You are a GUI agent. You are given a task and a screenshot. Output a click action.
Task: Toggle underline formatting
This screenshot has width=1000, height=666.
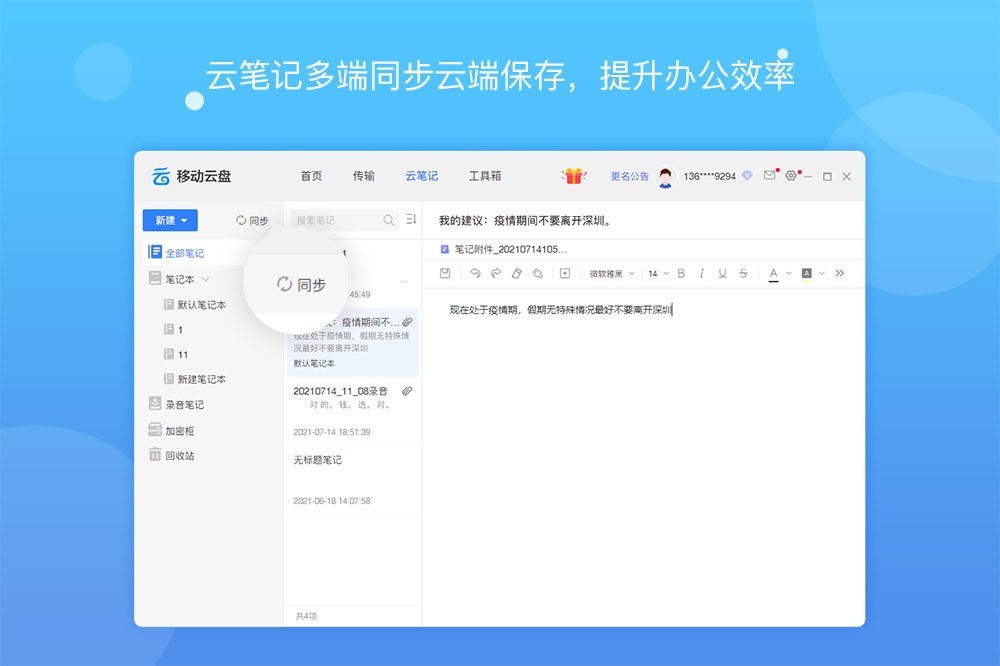(722, 273)
